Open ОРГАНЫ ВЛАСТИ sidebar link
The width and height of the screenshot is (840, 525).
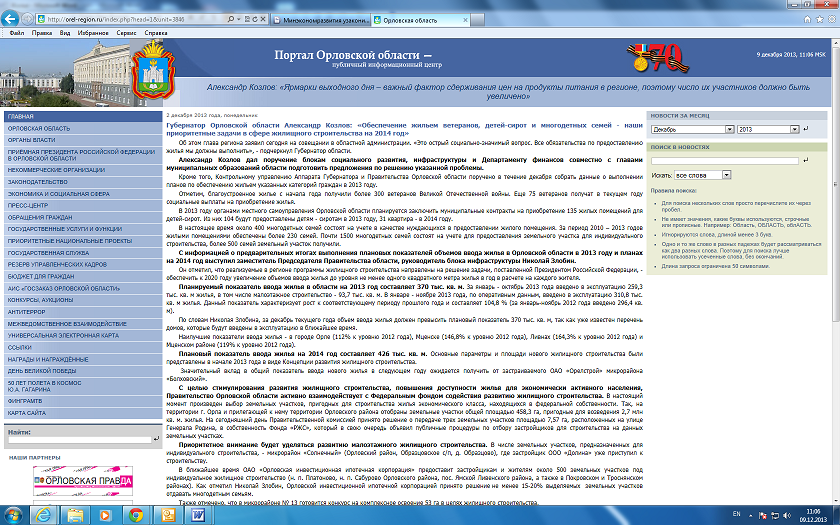click(83, 140)
